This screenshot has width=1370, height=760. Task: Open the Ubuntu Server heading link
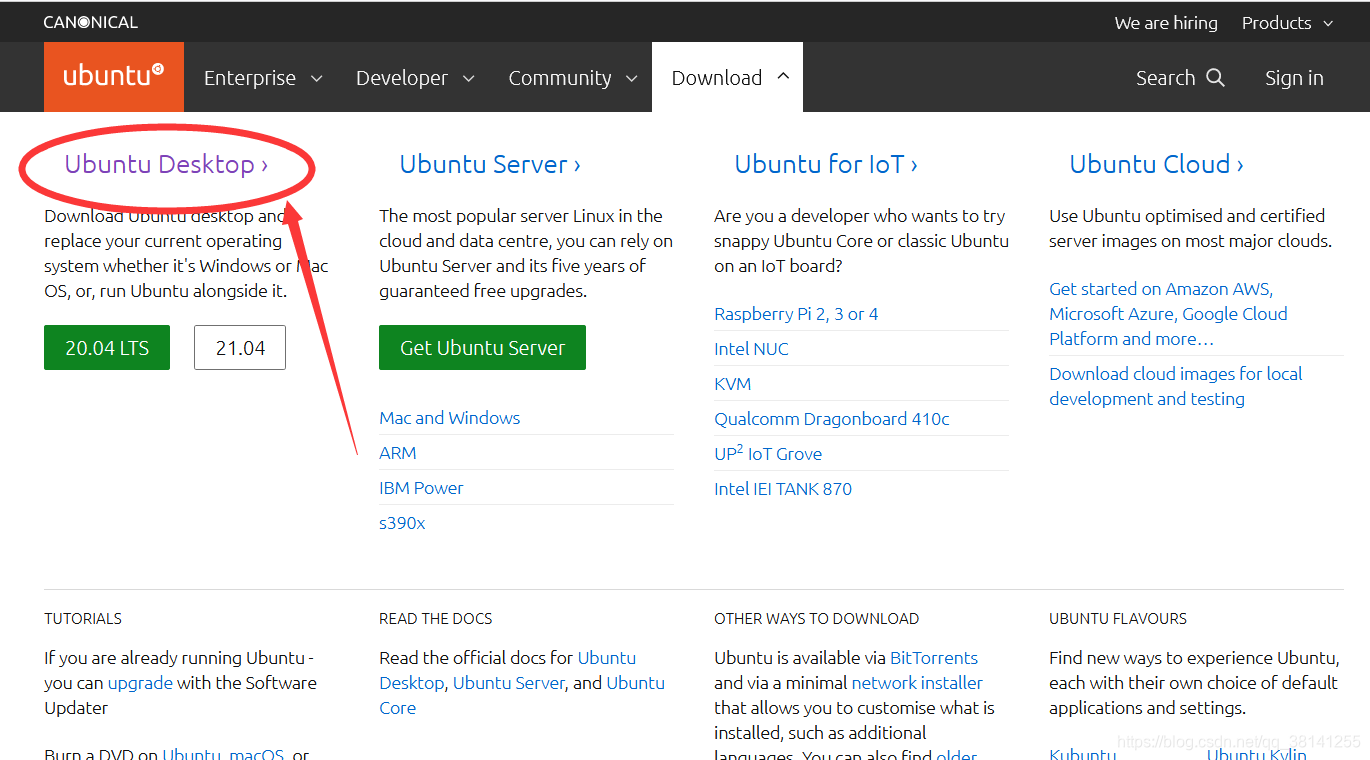pyautogui.click(x=490, y=164)
